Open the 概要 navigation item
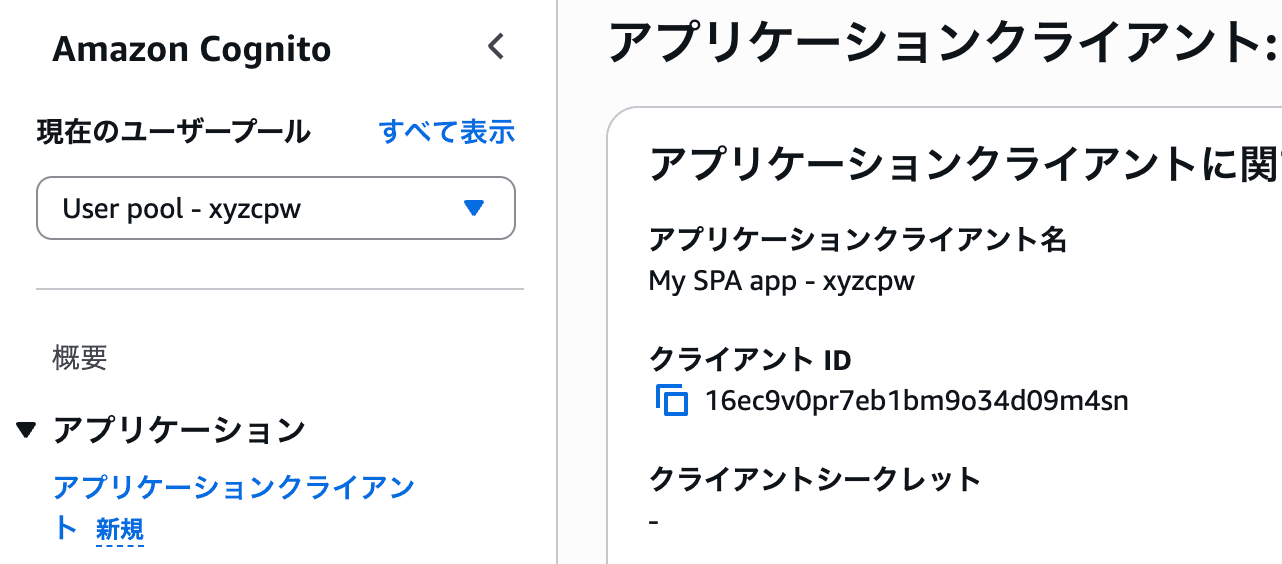1282x564 pixels. (80, 358)
